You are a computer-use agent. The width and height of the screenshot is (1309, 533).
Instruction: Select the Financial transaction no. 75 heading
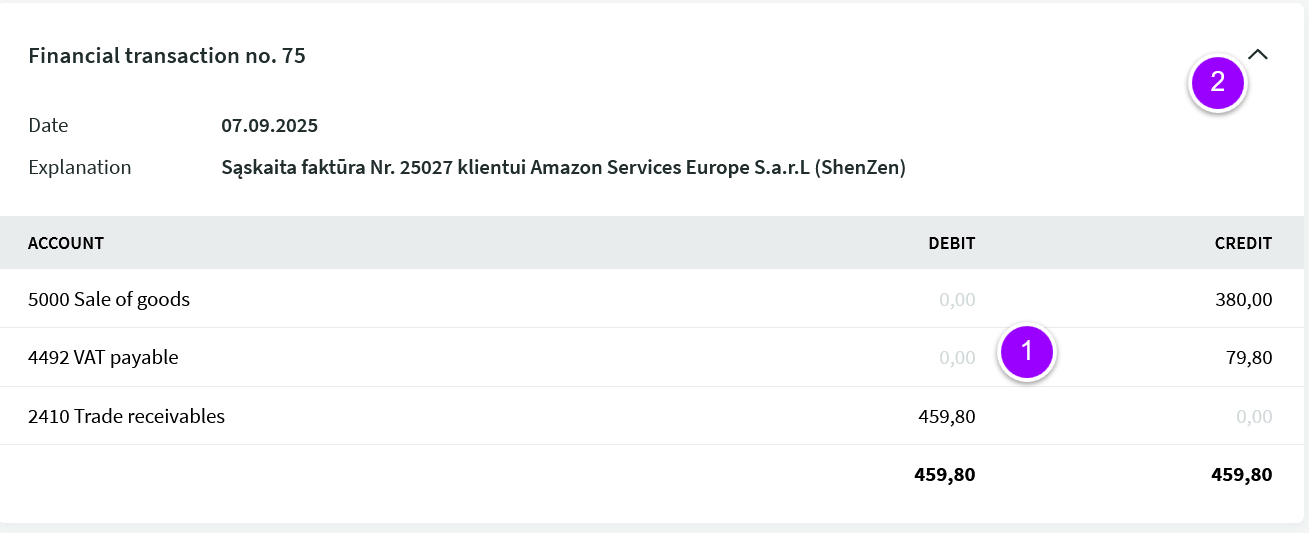coord(167,56)
